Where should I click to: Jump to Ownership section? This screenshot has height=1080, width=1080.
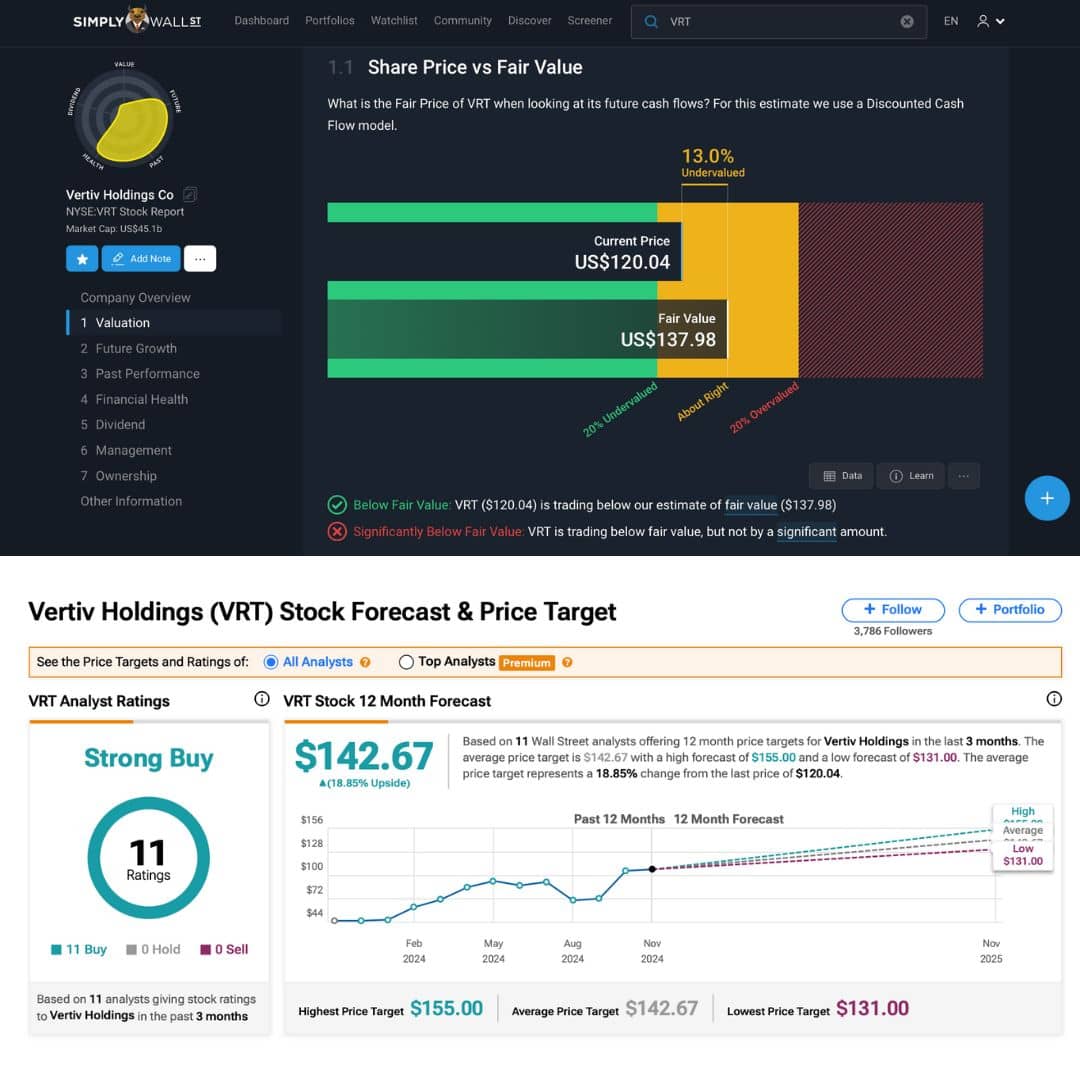tap(118, 476)
